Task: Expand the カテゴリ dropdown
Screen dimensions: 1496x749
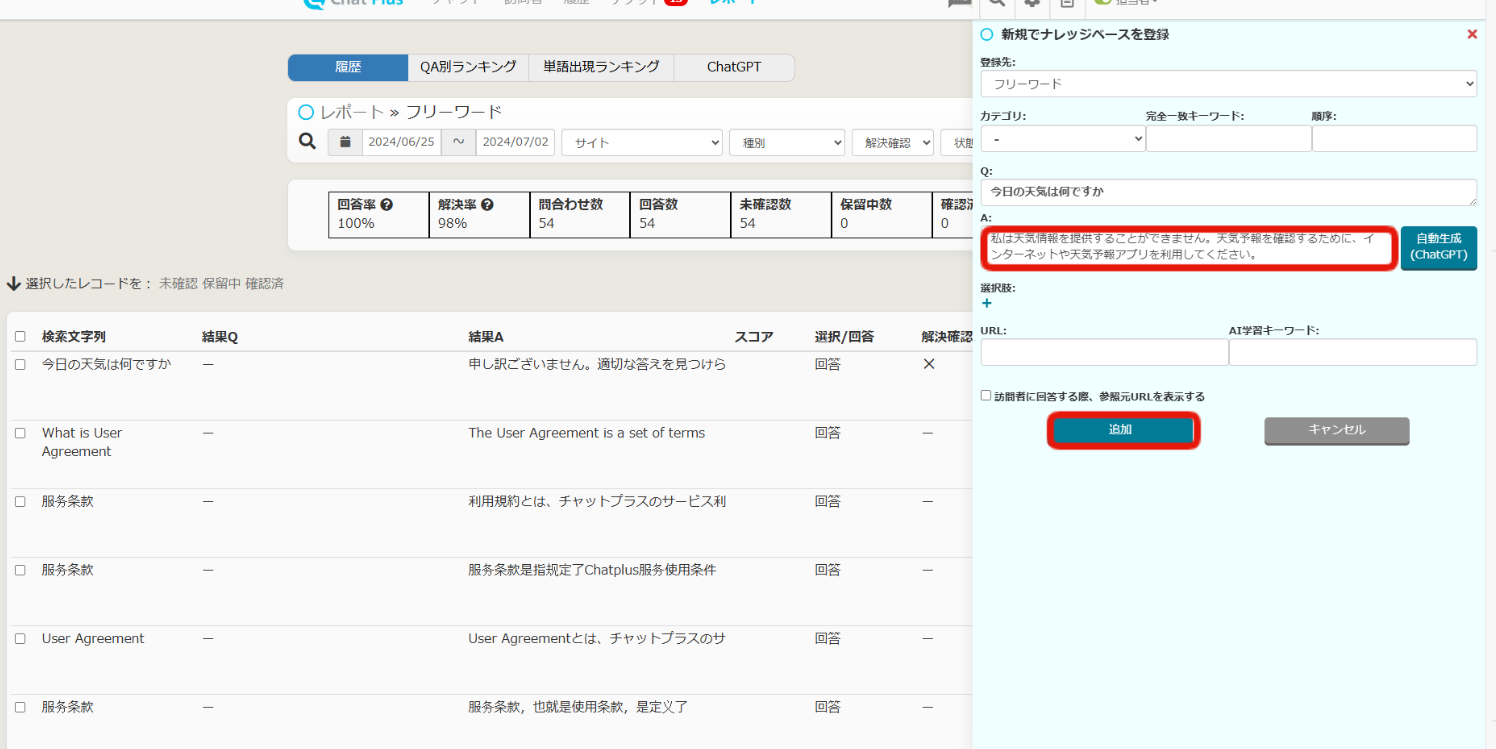Action: [1062, 139]
